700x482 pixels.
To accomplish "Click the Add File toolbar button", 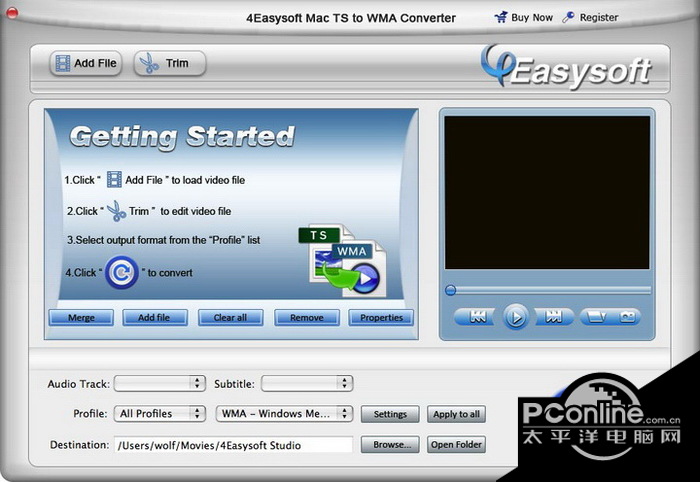I will point(85,63).
